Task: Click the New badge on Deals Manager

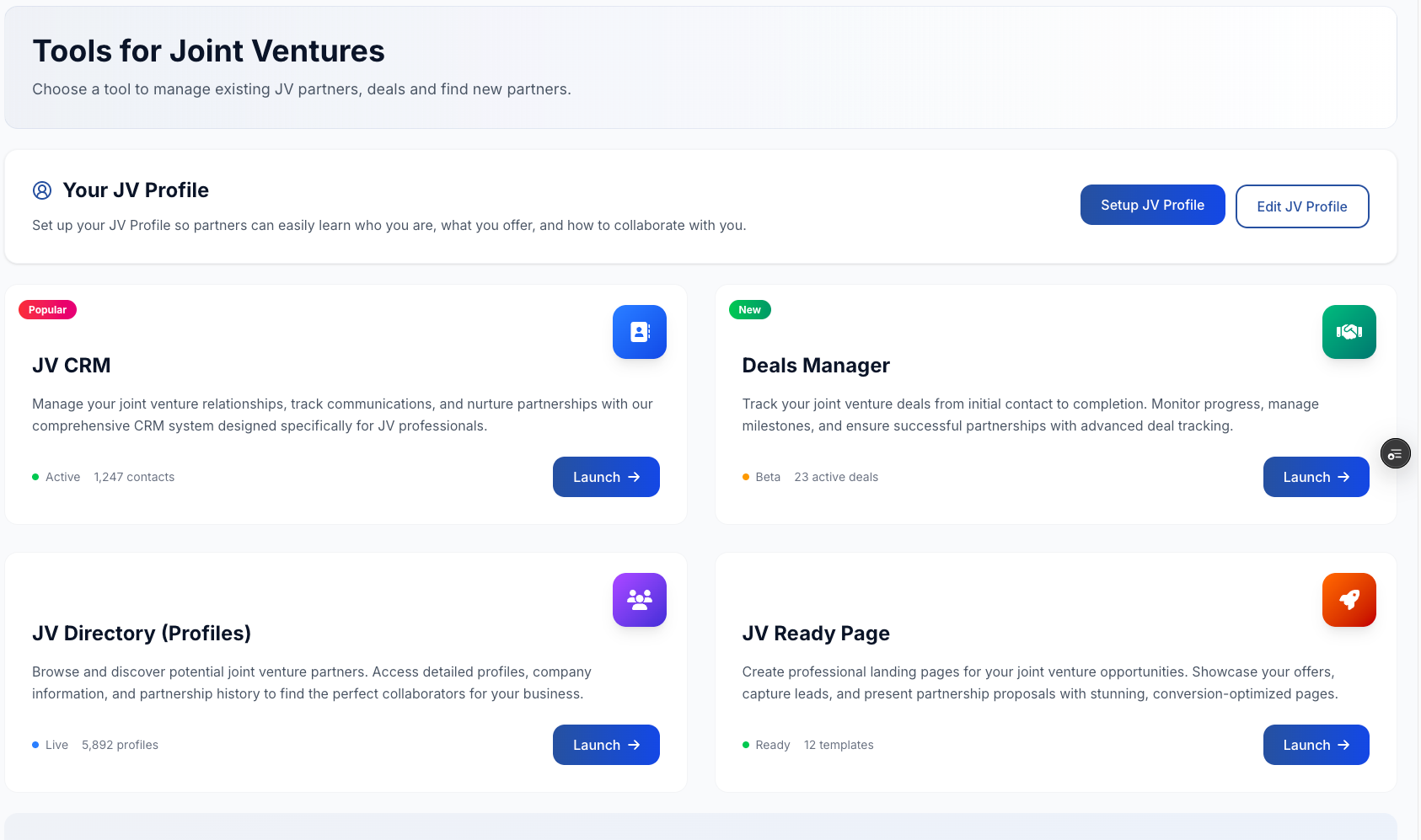Action: click(x=749, y=309)
